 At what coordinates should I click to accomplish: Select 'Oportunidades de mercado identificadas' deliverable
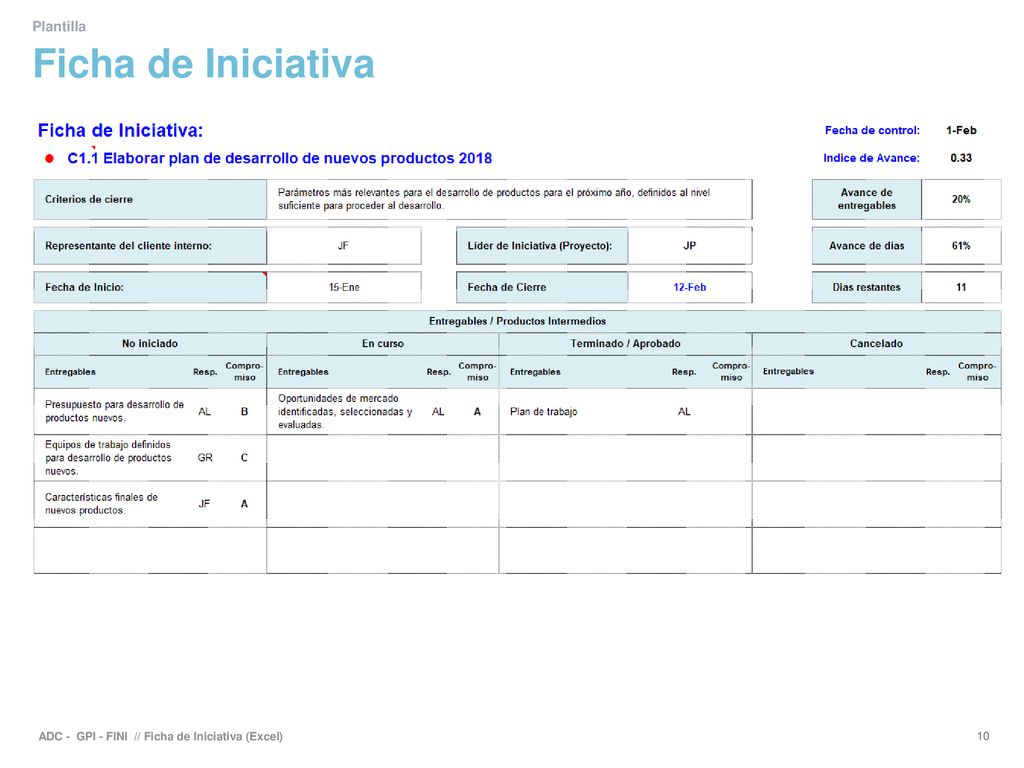click(x=345, y=411)
